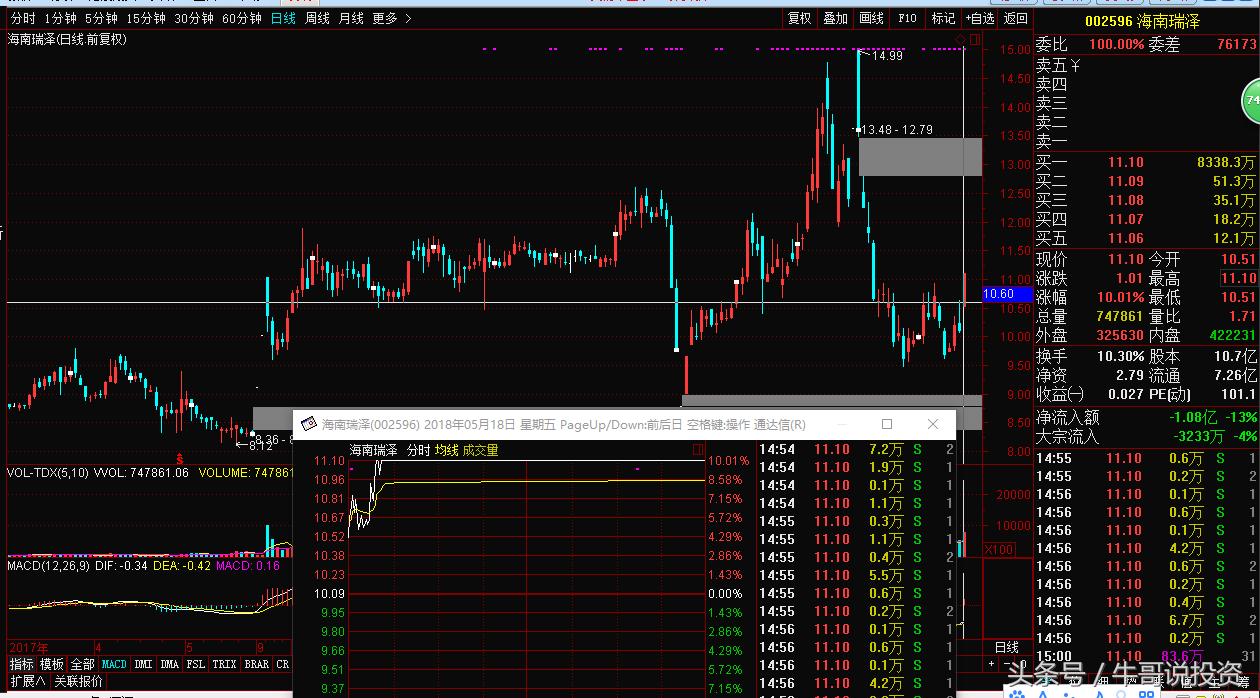The width and height of the screenshot is (1260, 698).
Task: Open the 指标 indicator menu
Action: coord(22,664)
